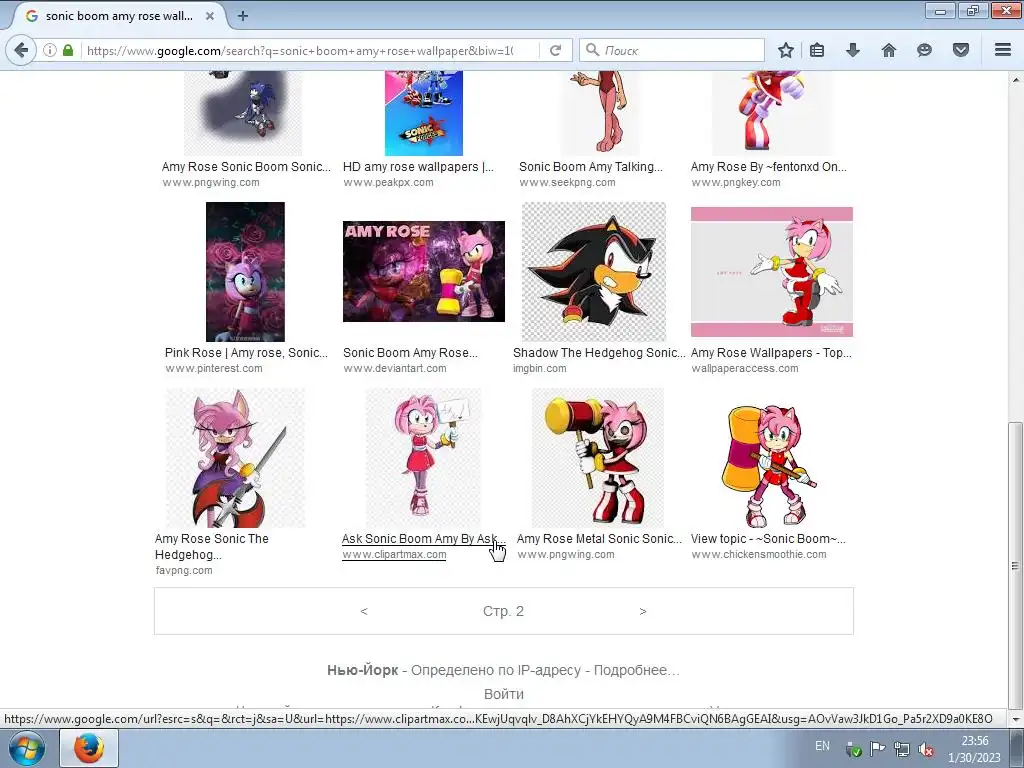Click the EN language indicator

click(822, 746)
